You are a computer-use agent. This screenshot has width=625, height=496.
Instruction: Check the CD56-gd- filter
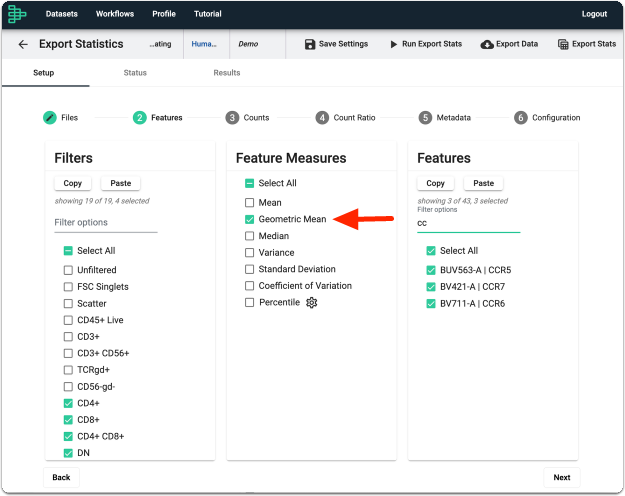click(x=68, y=387)
